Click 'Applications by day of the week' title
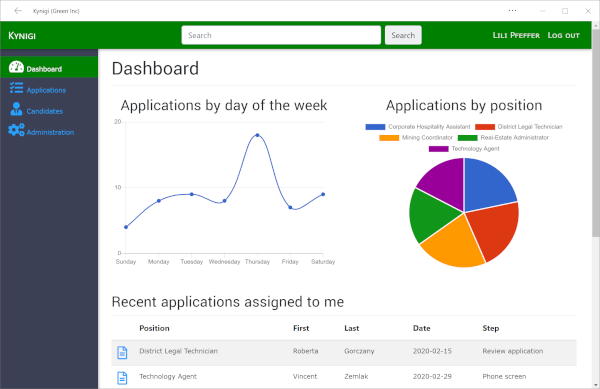The width and height of the screenshot is (600, 389). click(x=224, y=105)
